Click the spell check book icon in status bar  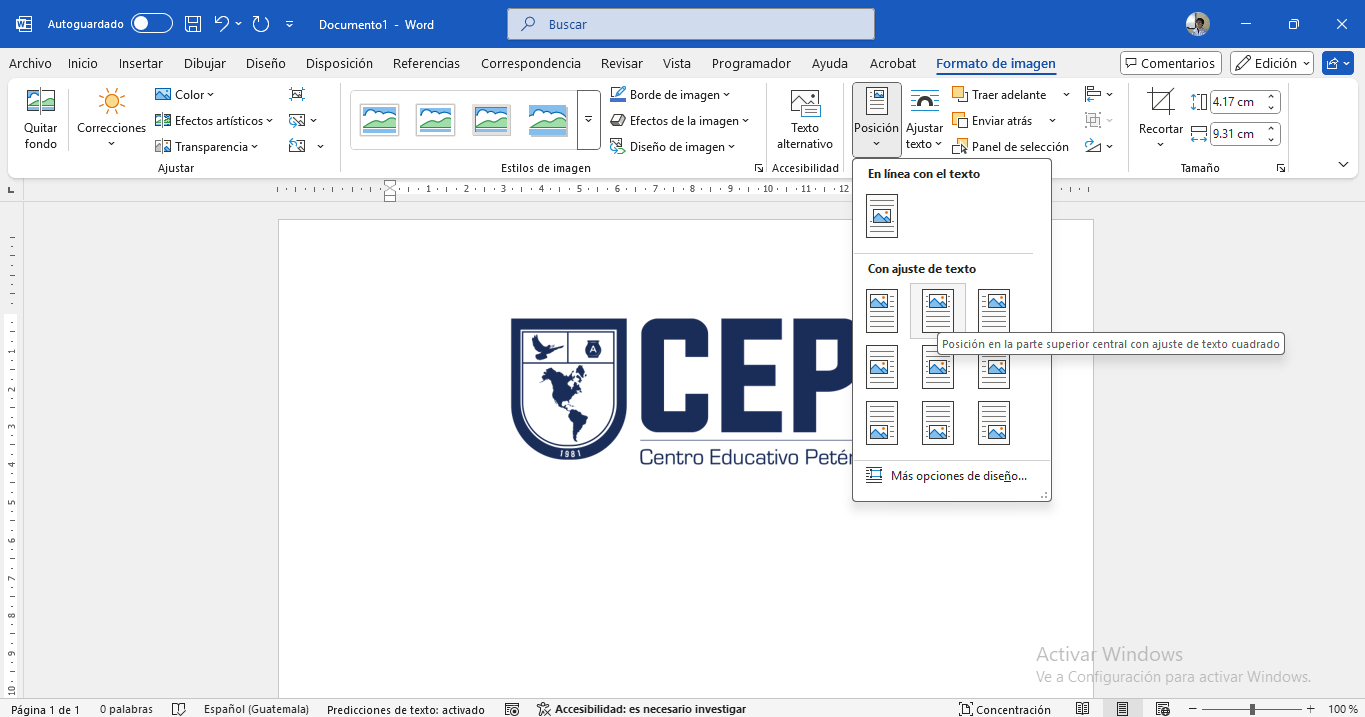[x=179, y=709]
